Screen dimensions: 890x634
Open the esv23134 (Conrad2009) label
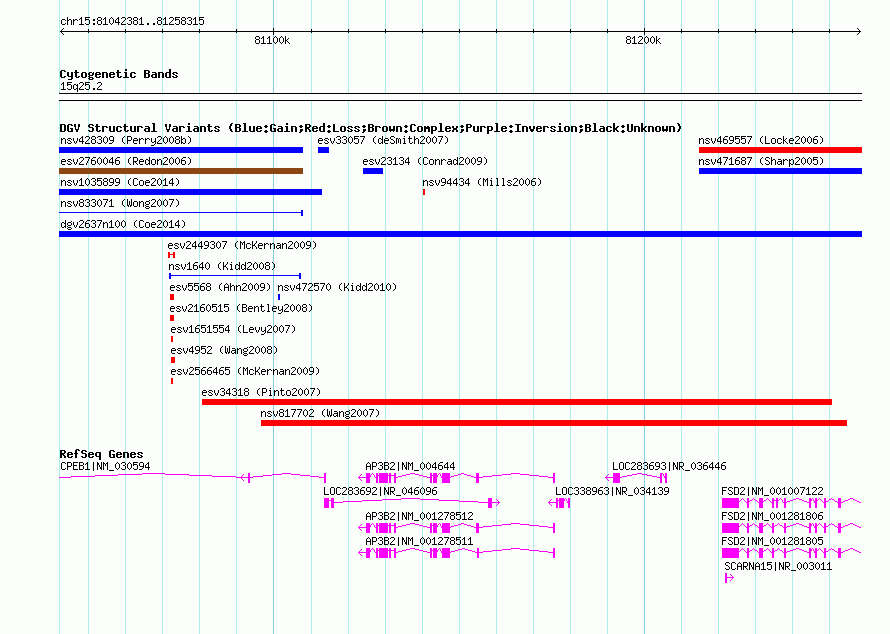[x=425, y=161]
